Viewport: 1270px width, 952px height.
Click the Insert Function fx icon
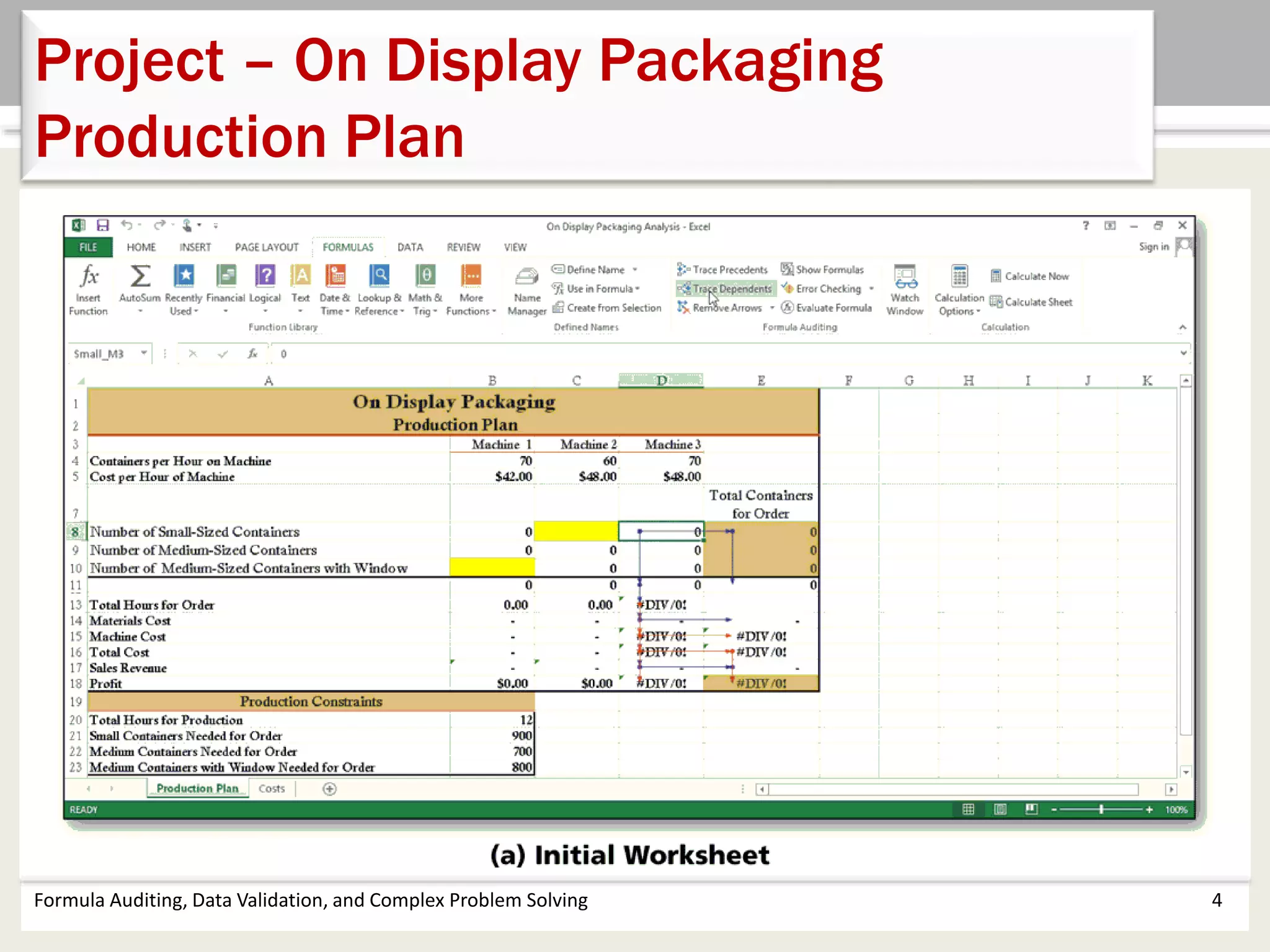click(89, 276)
